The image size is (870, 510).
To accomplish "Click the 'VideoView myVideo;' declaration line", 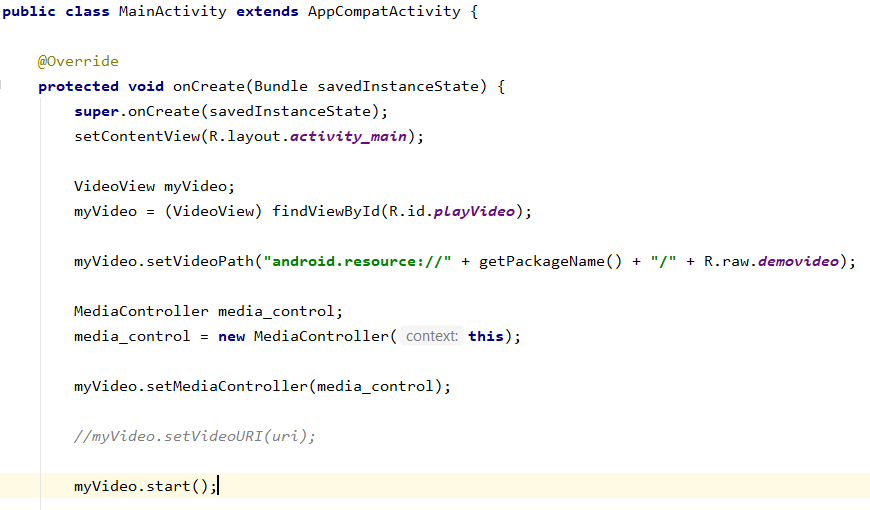I will (x=154, y=186).
